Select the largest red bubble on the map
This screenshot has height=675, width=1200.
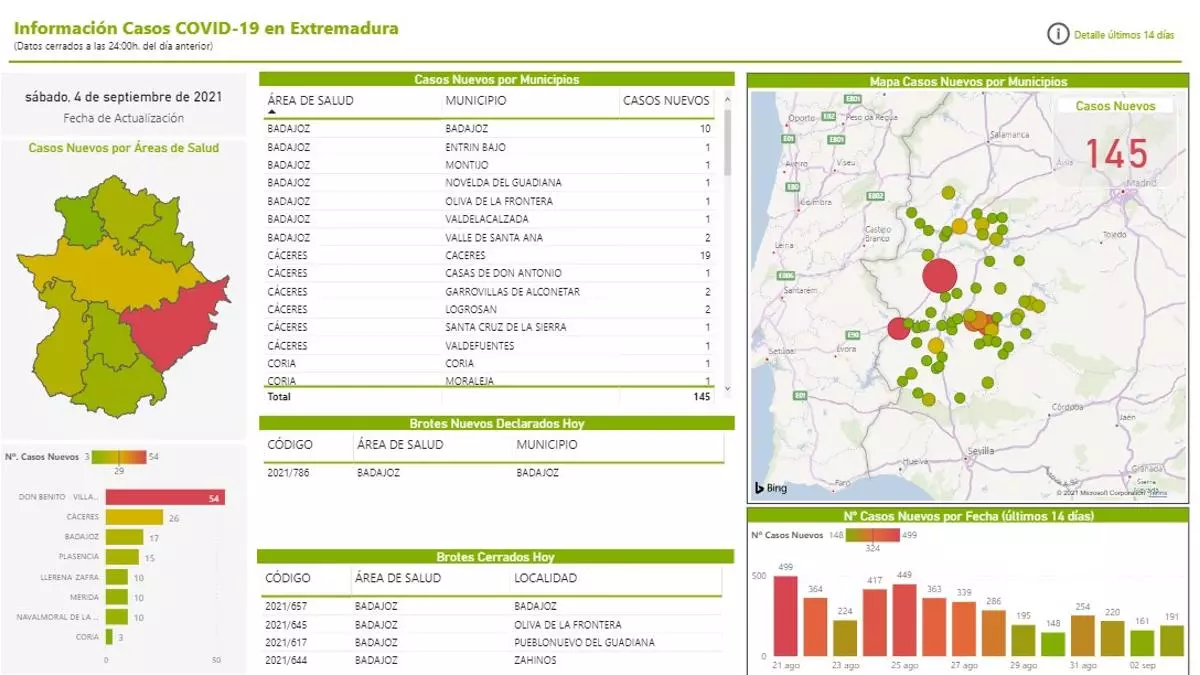[939, 275]
